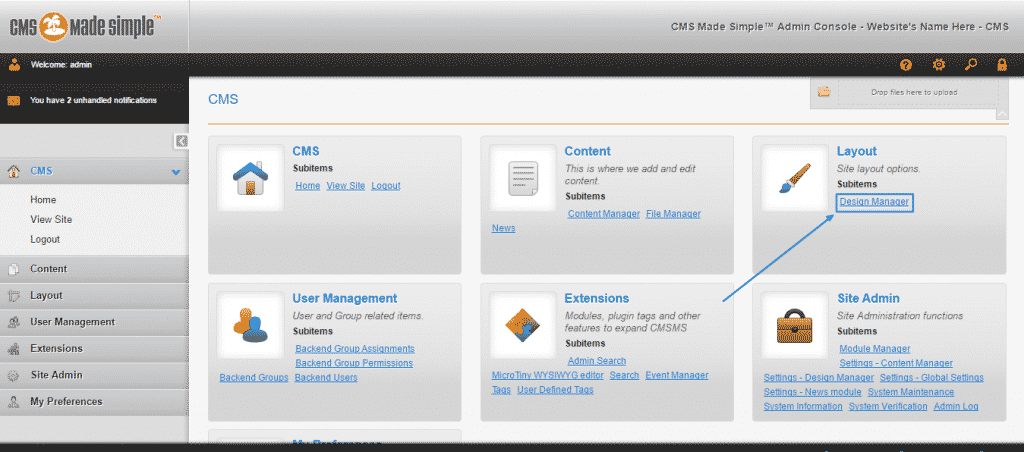Click the User Management icon in sidebar
1024x452 pixels.
pos(13,322)
